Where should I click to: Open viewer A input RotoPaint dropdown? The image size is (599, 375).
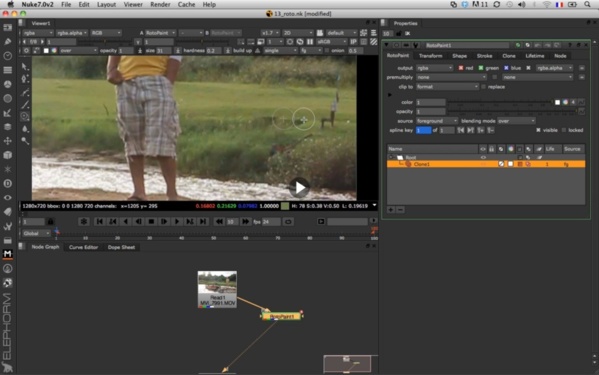tap(160, 33)
